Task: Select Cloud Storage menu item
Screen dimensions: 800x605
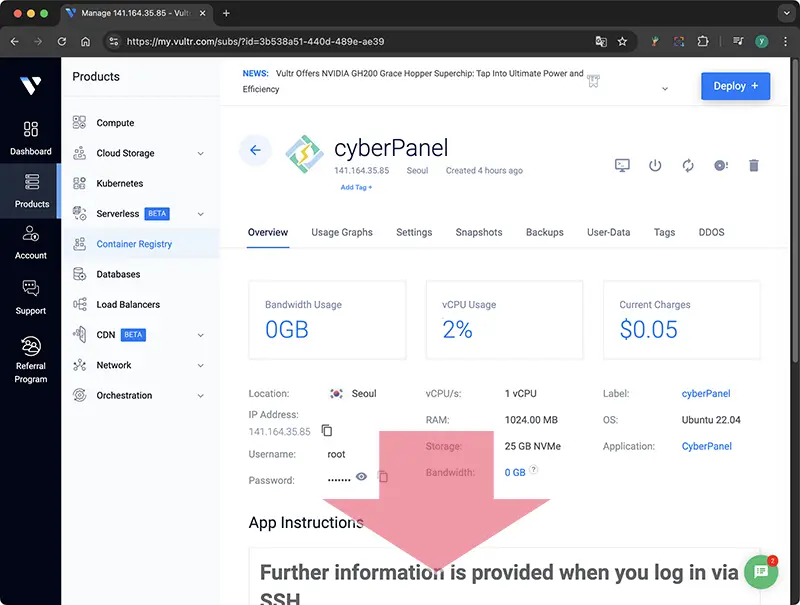Action: pos(126,153)
